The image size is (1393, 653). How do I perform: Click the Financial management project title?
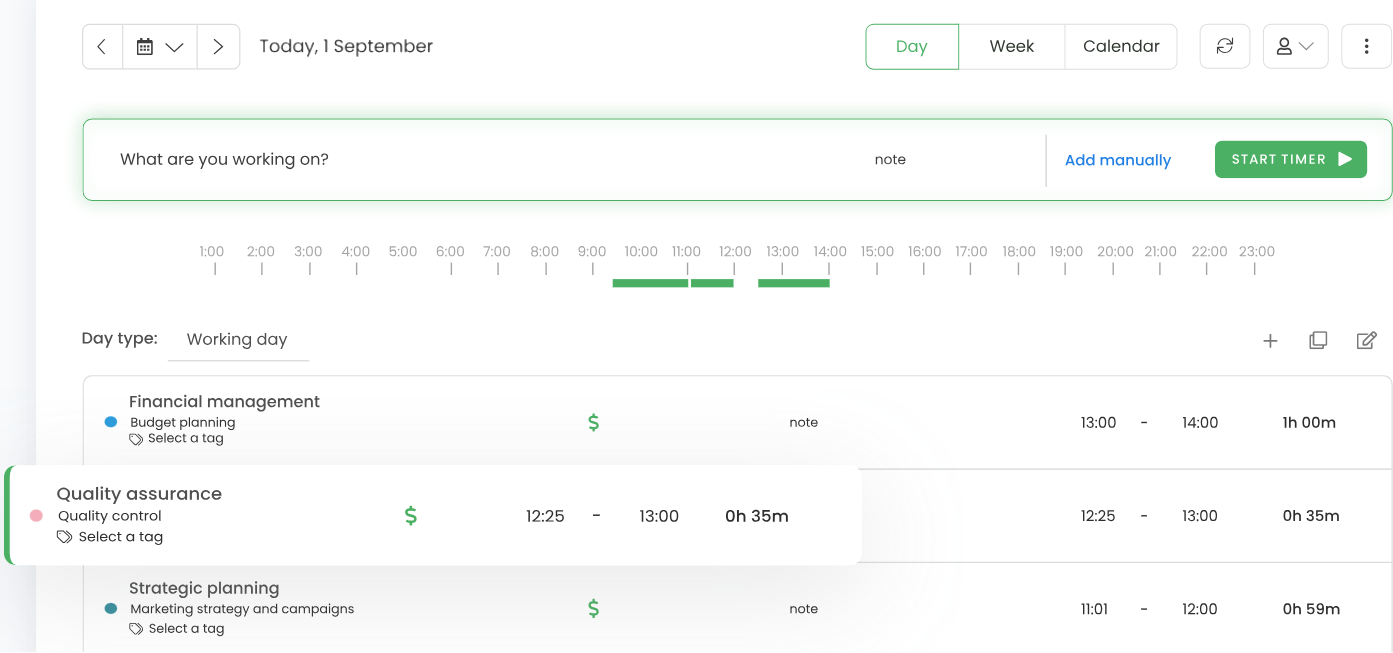(224, 402)
